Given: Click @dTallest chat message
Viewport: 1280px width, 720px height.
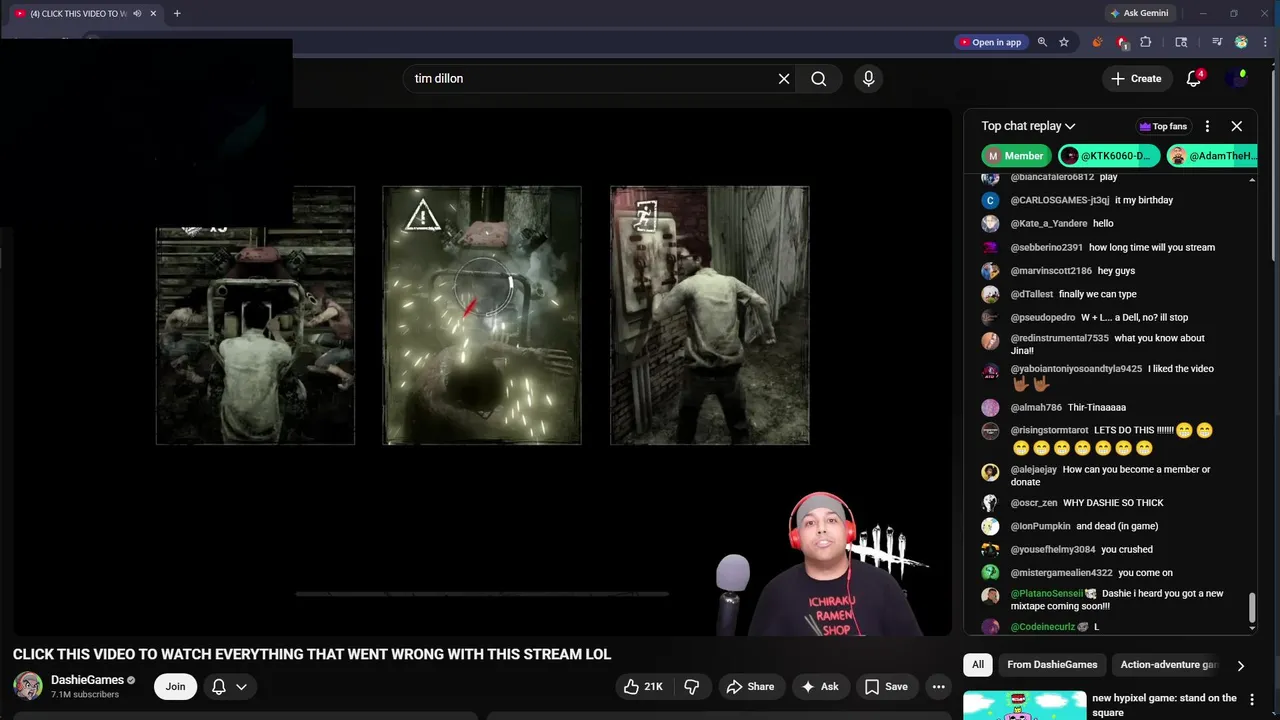Looking at the screenshot, I should click(x=1098, y=294).
